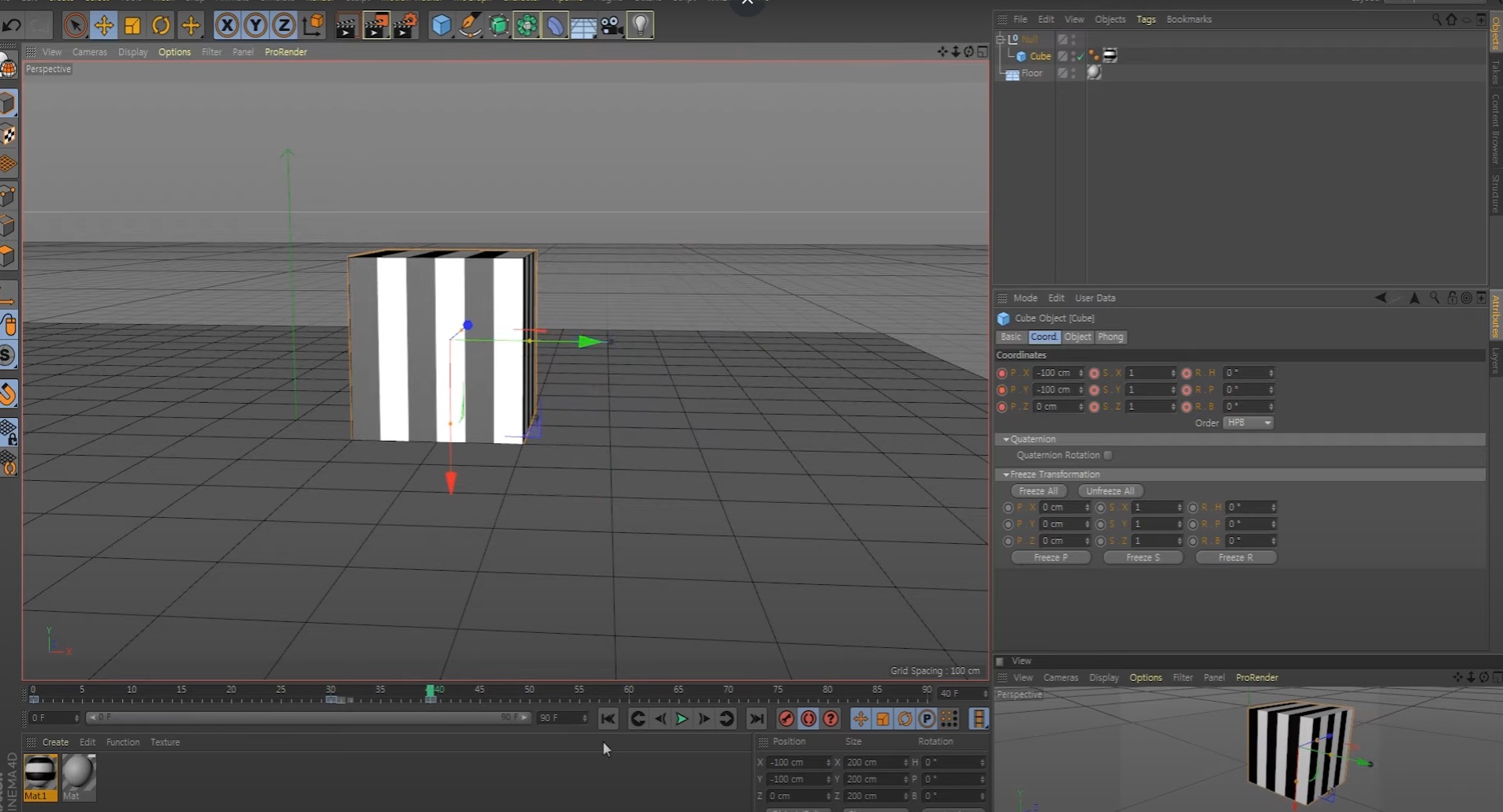The height and width of the screenshot is (812, 1503).
Task: Click the Unfreeze All button
Action: tap(1110, 491)
